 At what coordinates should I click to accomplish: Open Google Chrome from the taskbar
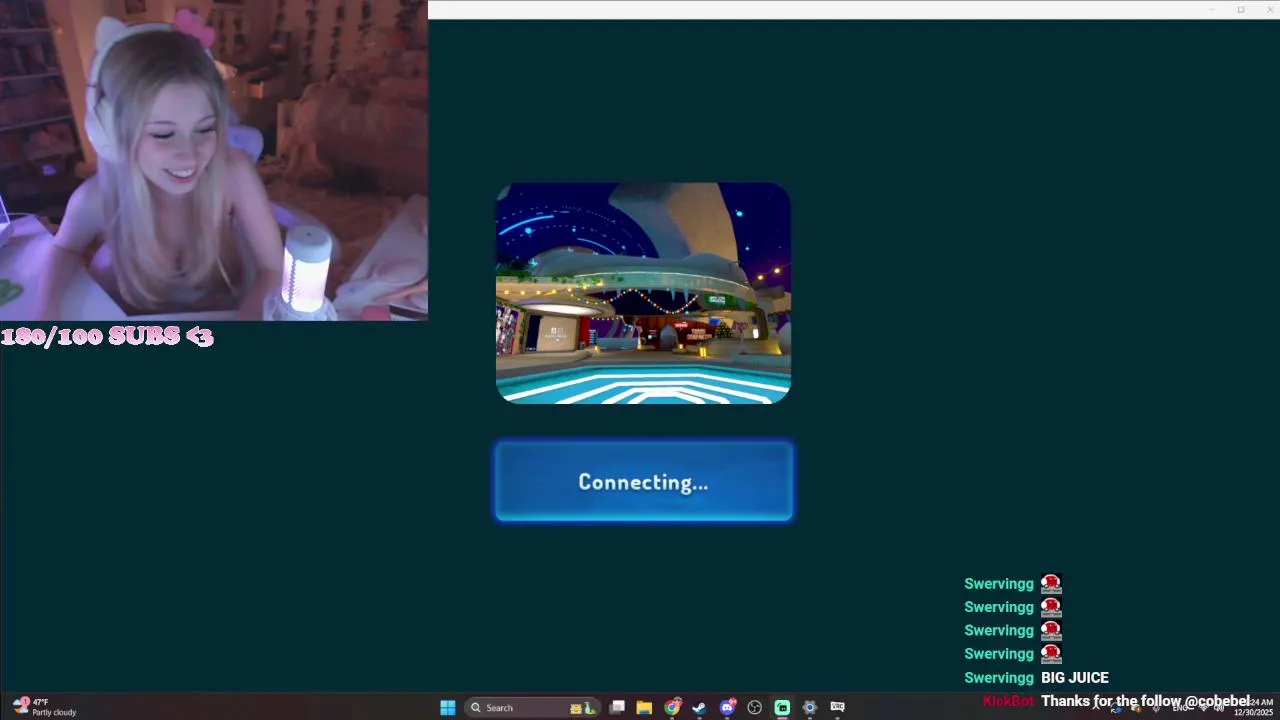[x=672, y=708]
